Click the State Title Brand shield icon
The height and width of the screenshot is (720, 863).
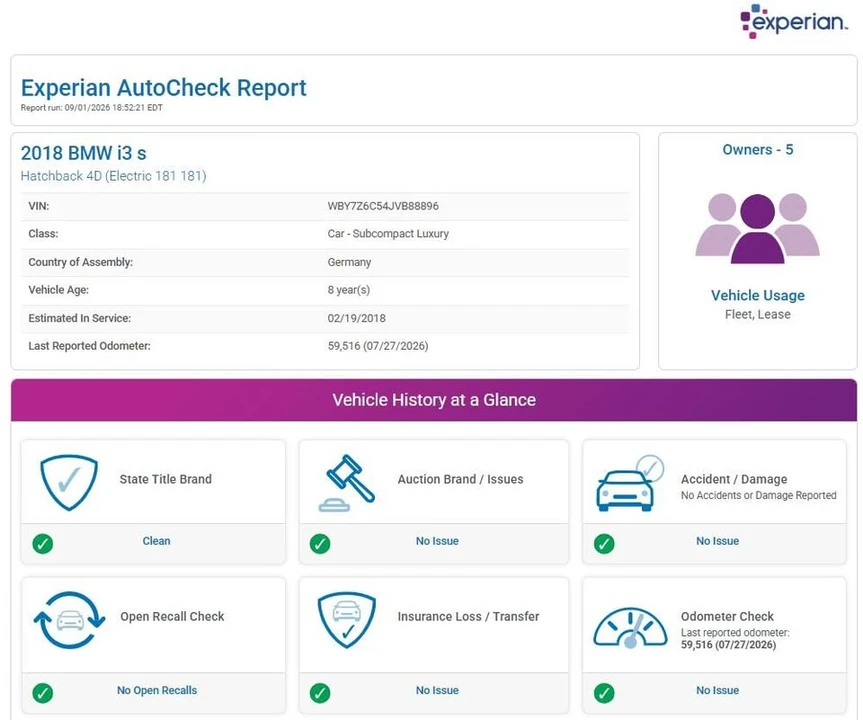69,482
